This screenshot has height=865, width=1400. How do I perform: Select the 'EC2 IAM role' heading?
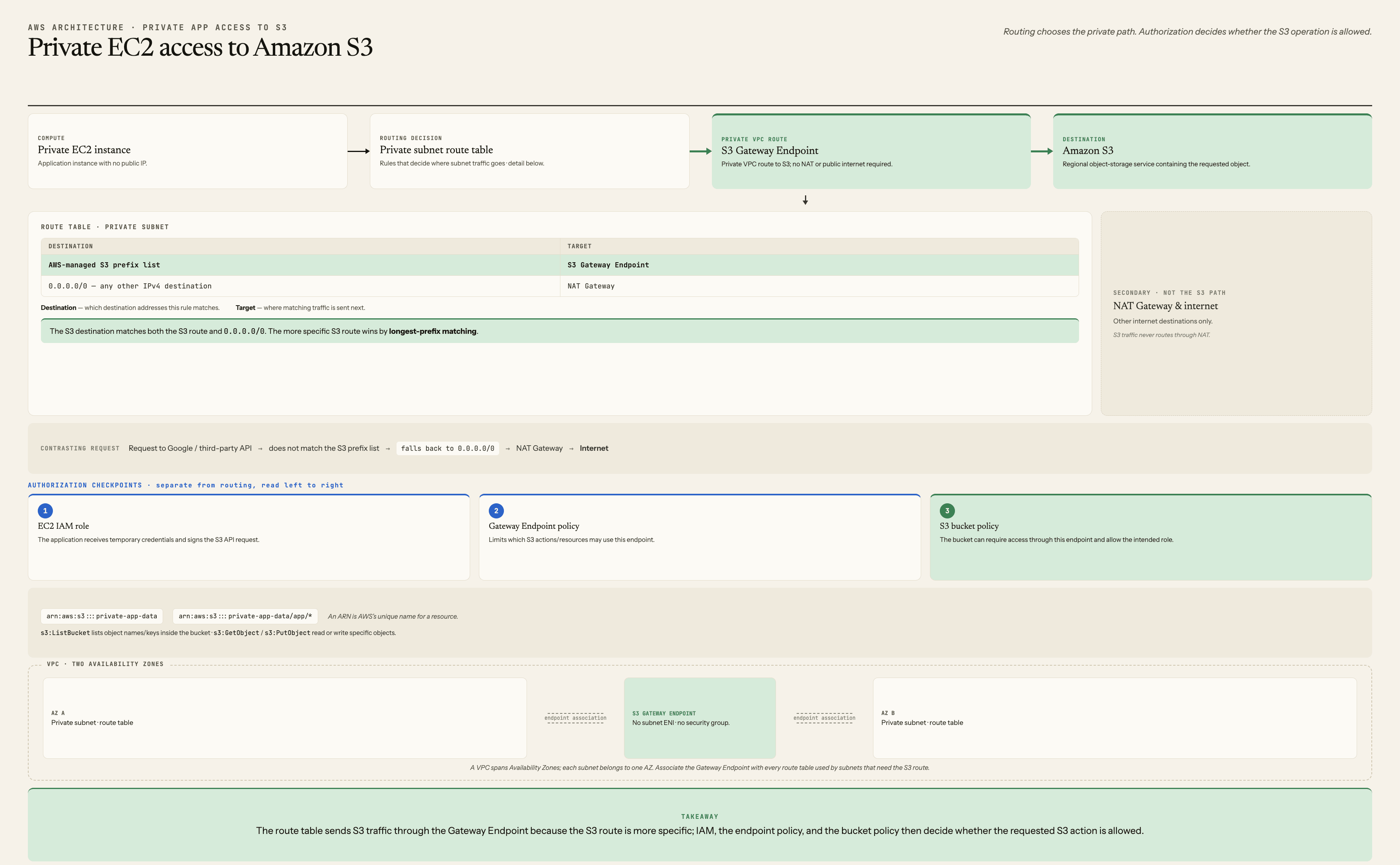click(64, 526)
